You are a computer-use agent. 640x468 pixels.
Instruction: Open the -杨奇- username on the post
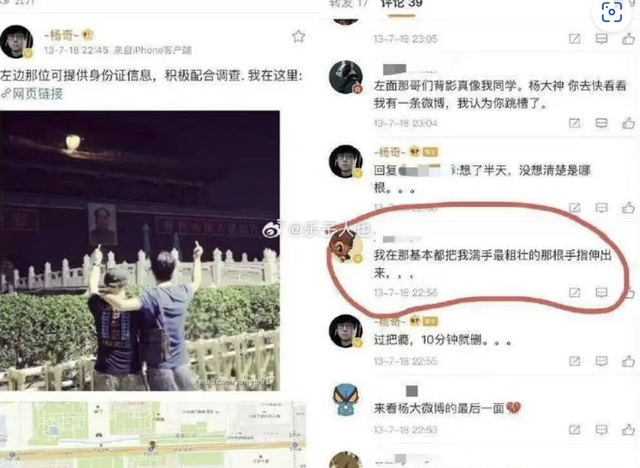tap(61, 35)
